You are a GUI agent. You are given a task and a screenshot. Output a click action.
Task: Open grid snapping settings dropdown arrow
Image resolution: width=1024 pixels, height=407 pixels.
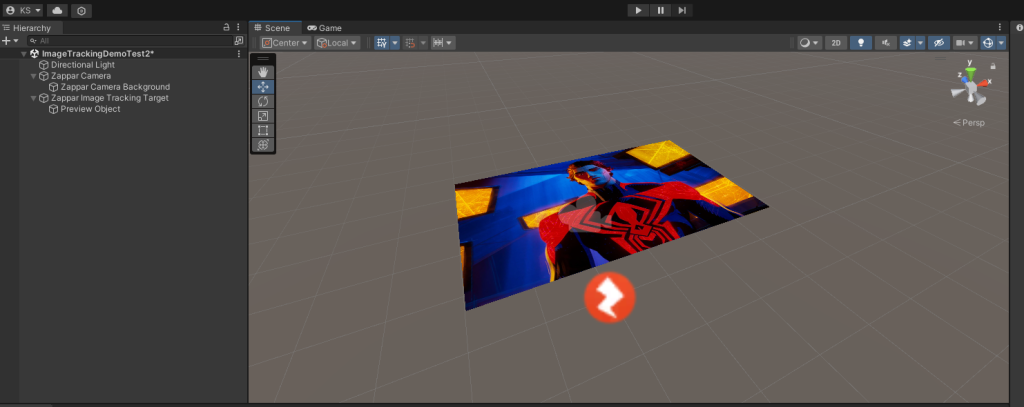click(423, 42)
